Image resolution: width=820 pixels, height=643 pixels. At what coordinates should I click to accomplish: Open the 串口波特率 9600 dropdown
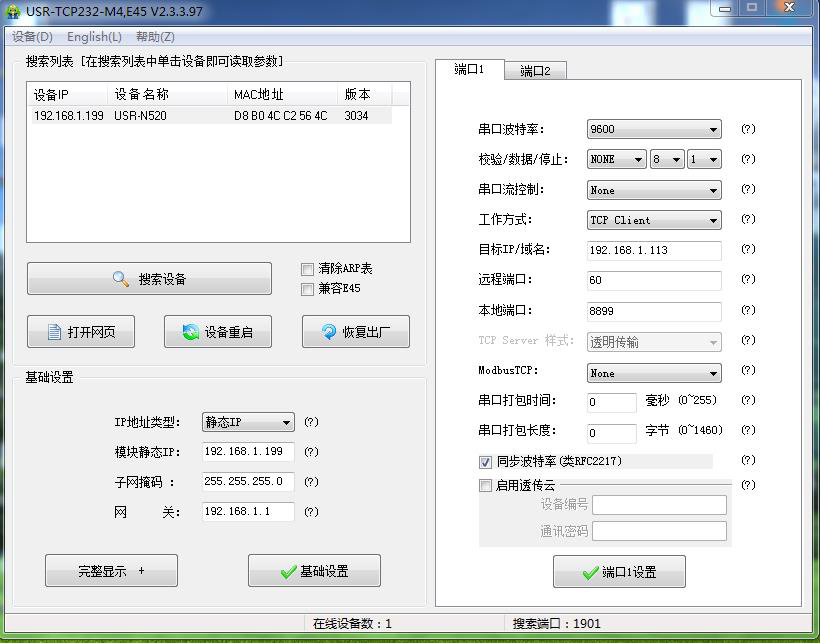click(654, 130)
